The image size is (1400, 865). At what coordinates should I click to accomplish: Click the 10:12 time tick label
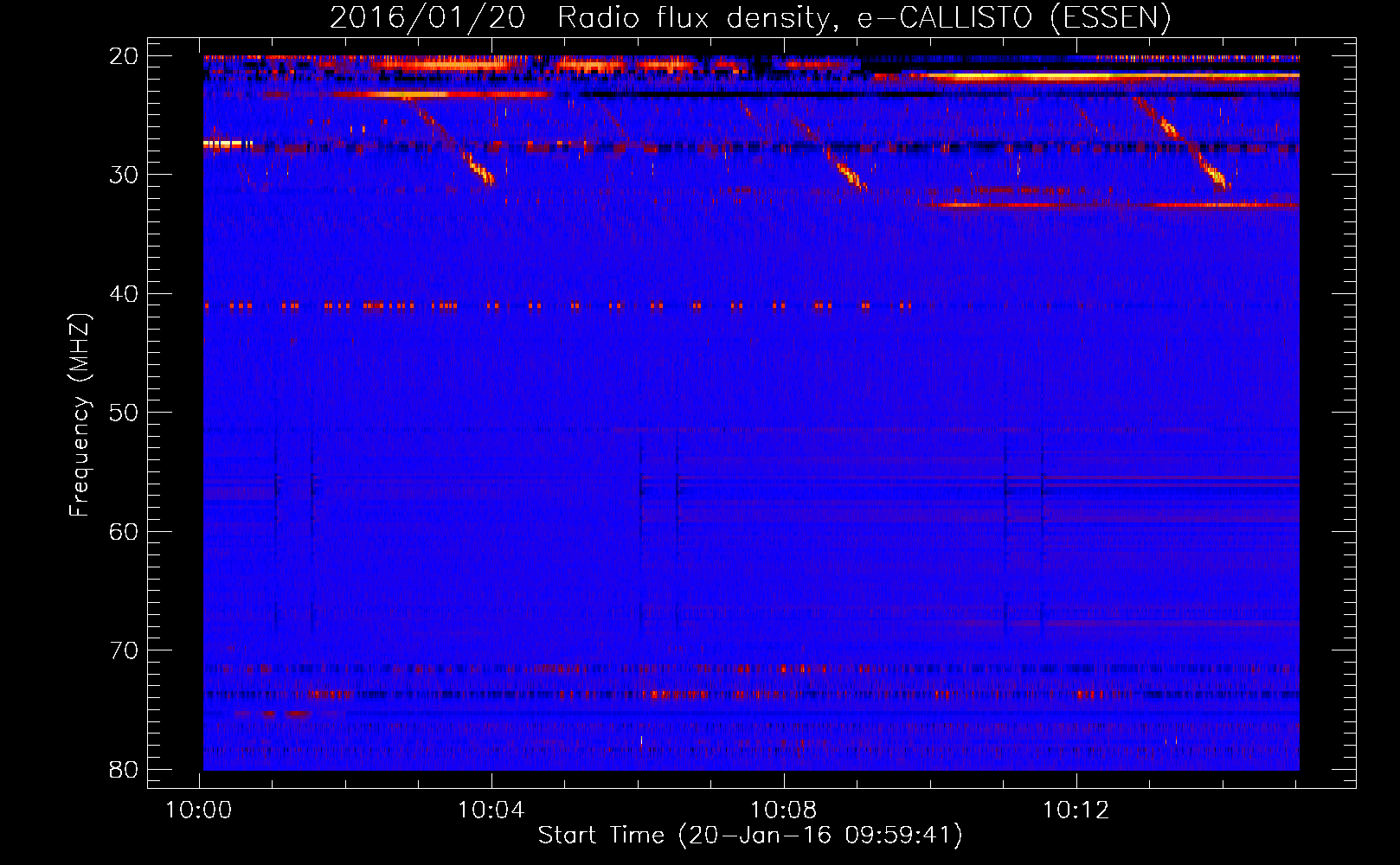tap(1076, 811)
